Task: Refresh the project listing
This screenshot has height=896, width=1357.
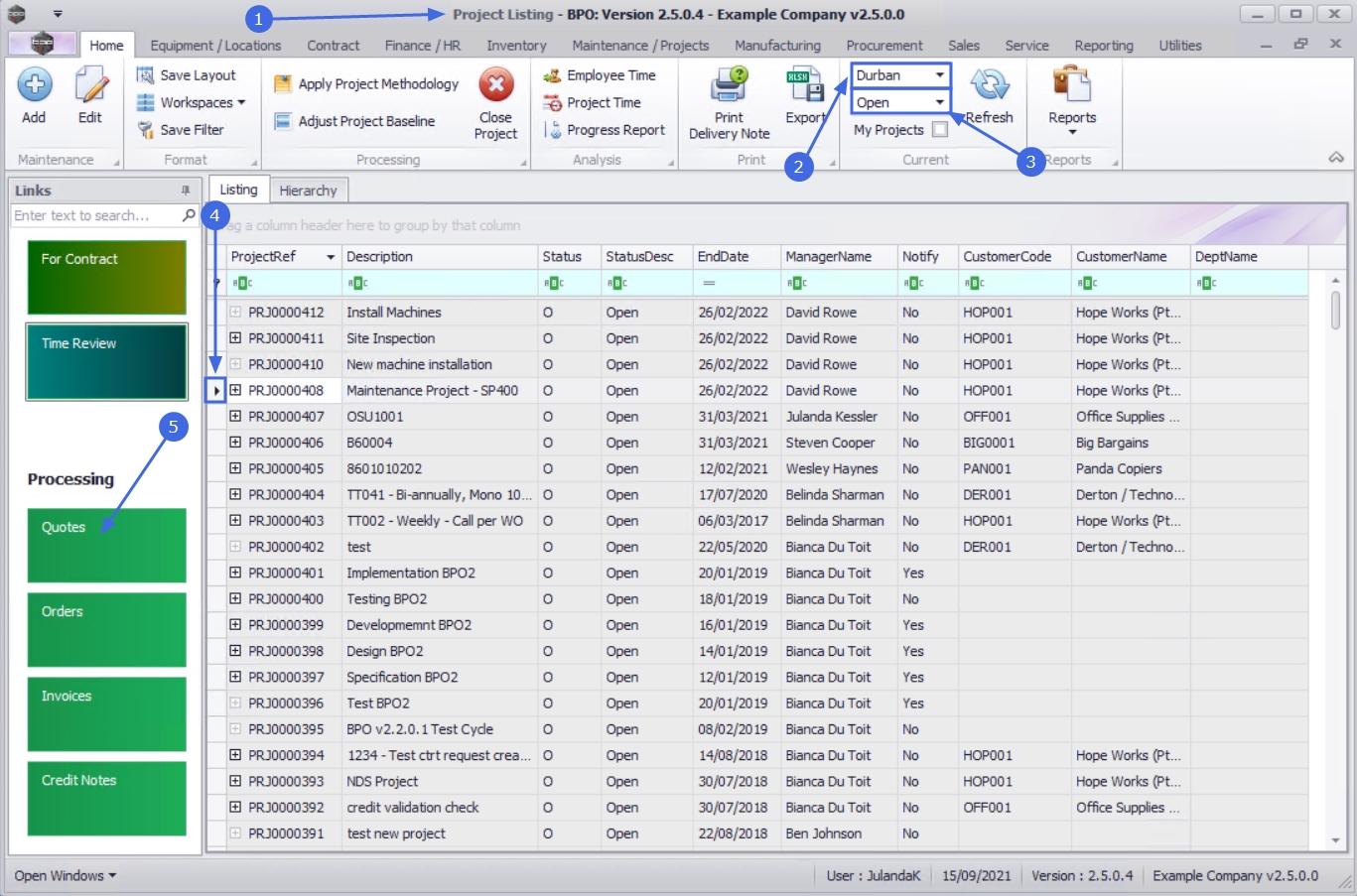Action: (x=989, y=87)
